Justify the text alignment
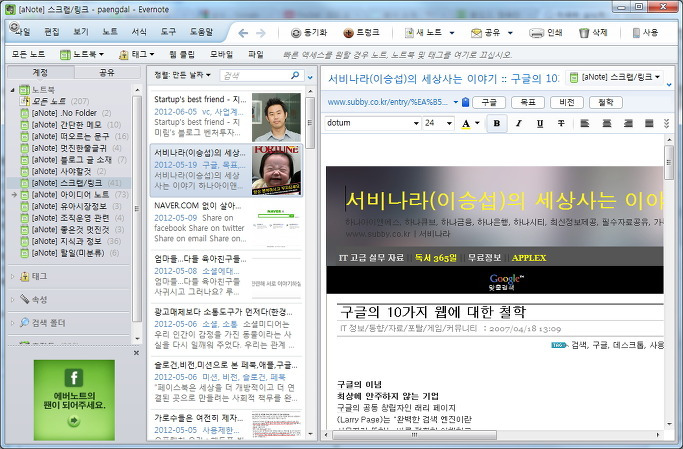 click(x=649, y=123)
